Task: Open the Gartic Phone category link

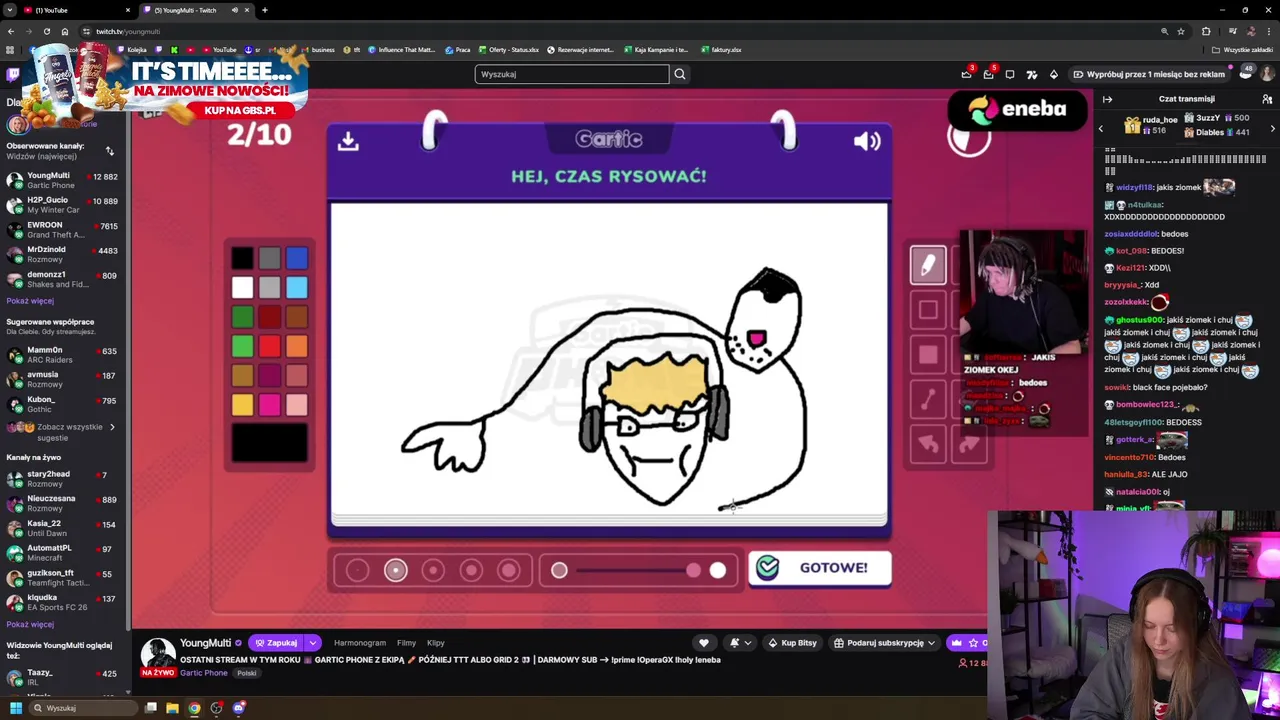Action: pos(204,673)
